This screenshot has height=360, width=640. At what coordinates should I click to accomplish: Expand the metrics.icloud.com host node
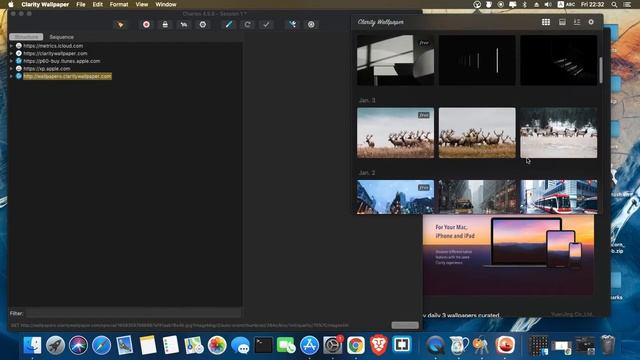(11, 46)
